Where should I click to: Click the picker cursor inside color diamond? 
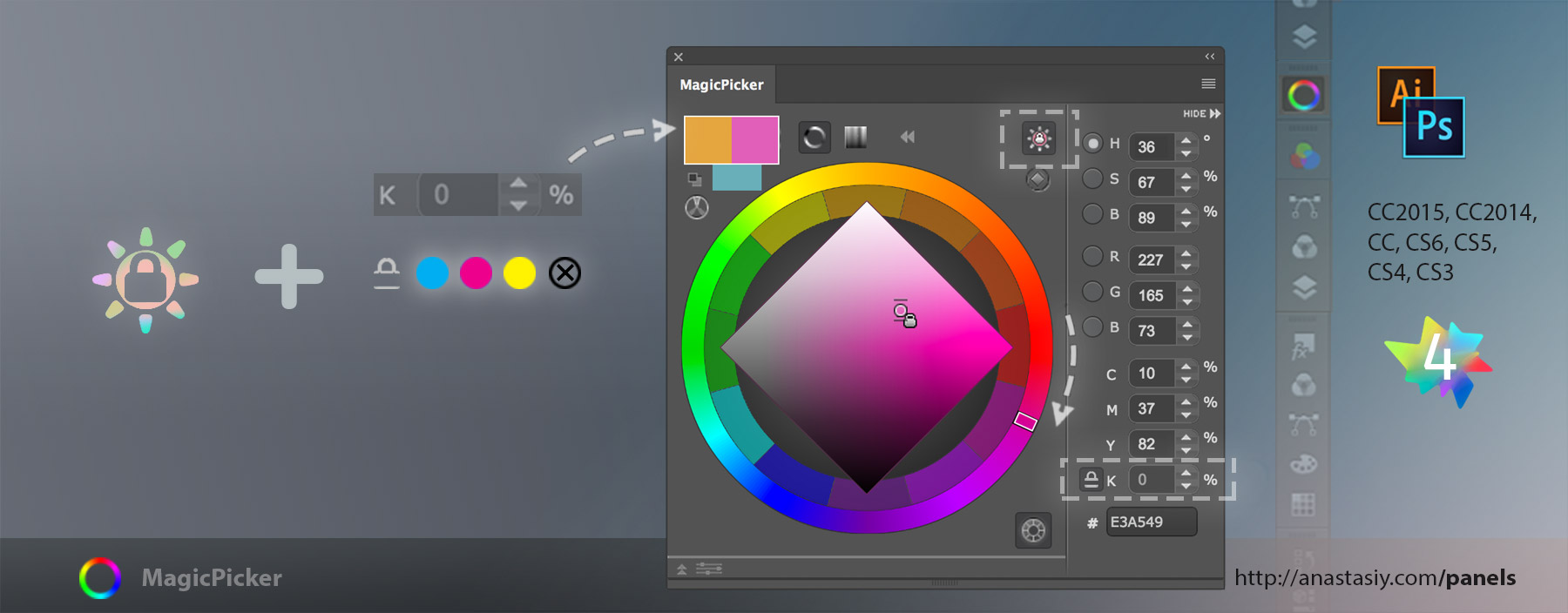[901, 311]
